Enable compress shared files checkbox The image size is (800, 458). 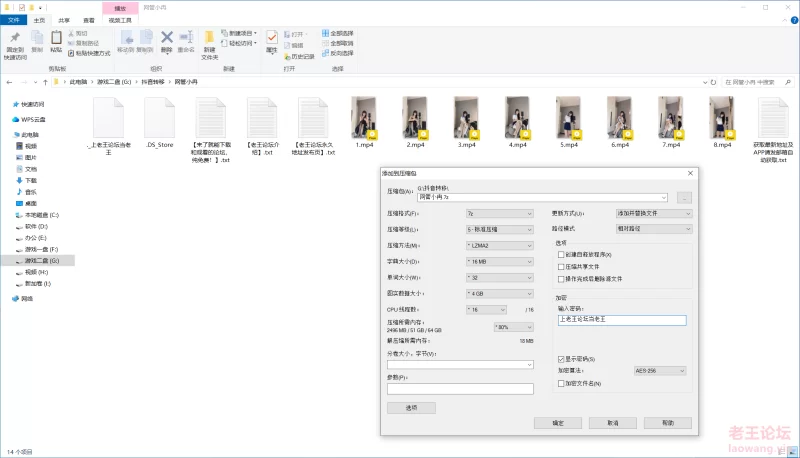561,267
